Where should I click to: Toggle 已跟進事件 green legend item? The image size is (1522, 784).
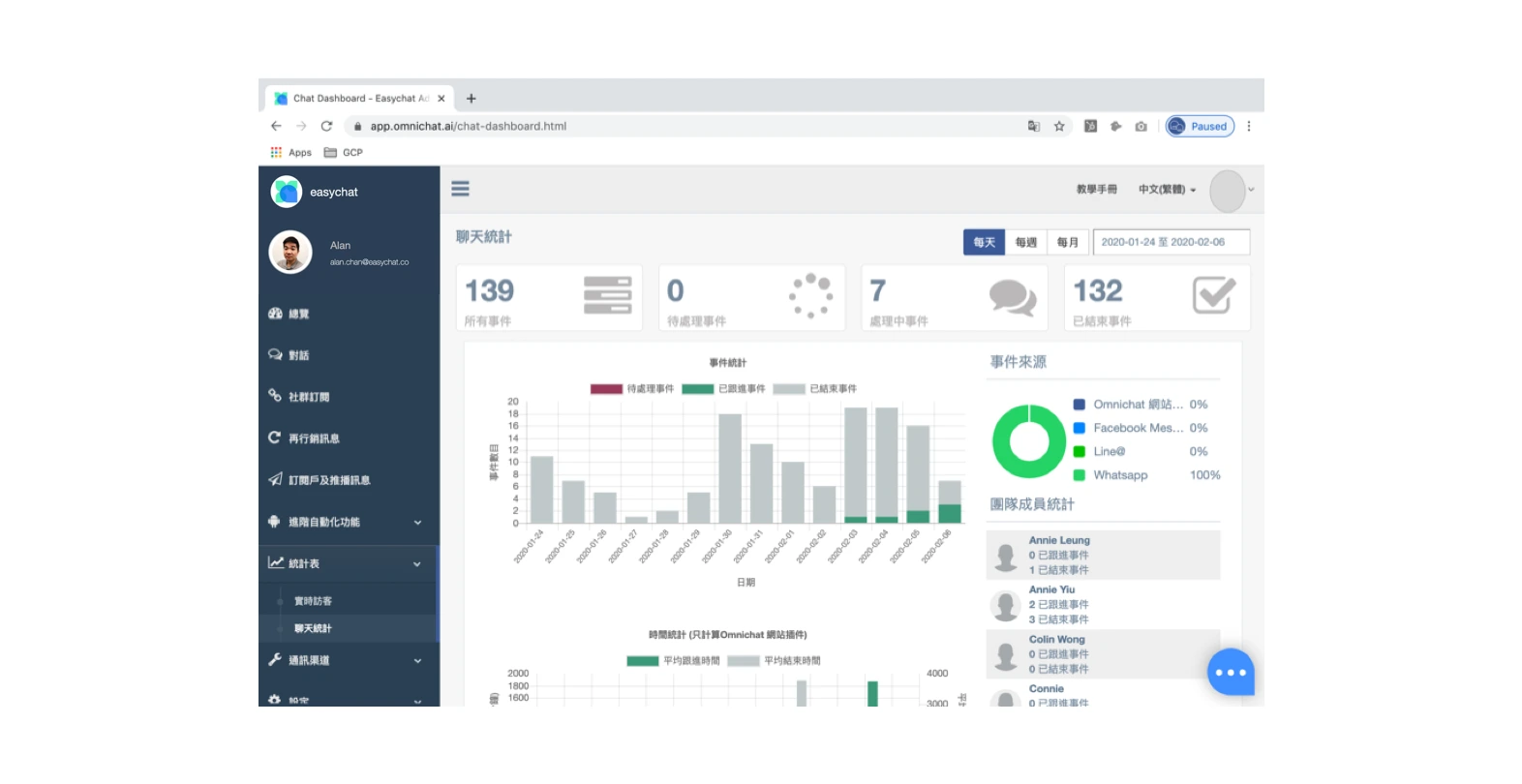coord(723,389)
